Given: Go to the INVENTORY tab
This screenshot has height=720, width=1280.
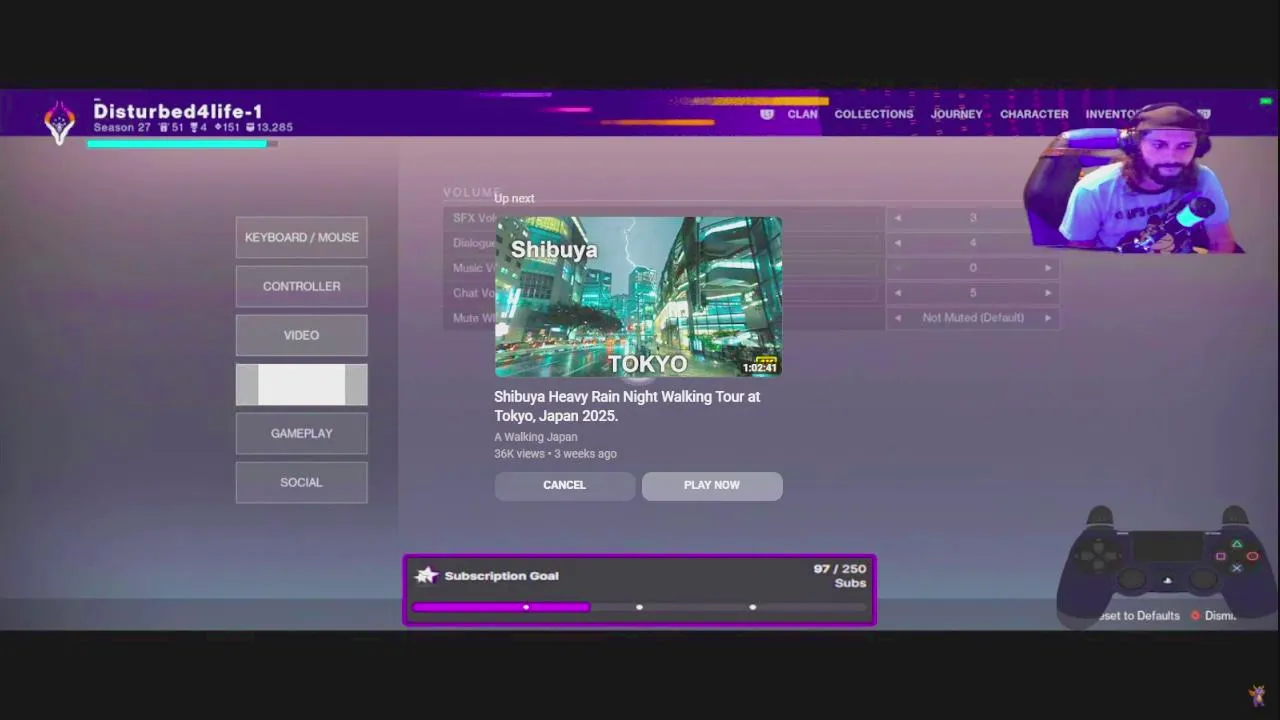Looking at the screenshot, I should point(1113,114).
